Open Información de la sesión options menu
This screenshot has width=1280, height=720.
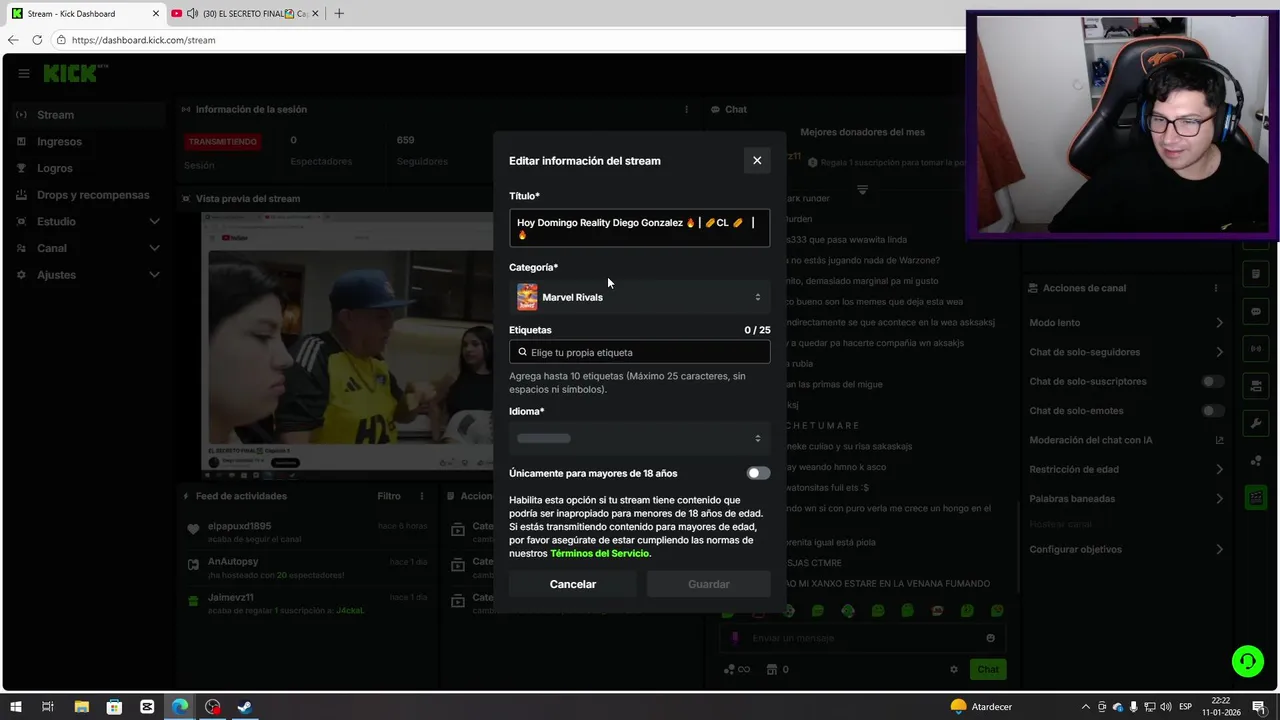(686, 109)
